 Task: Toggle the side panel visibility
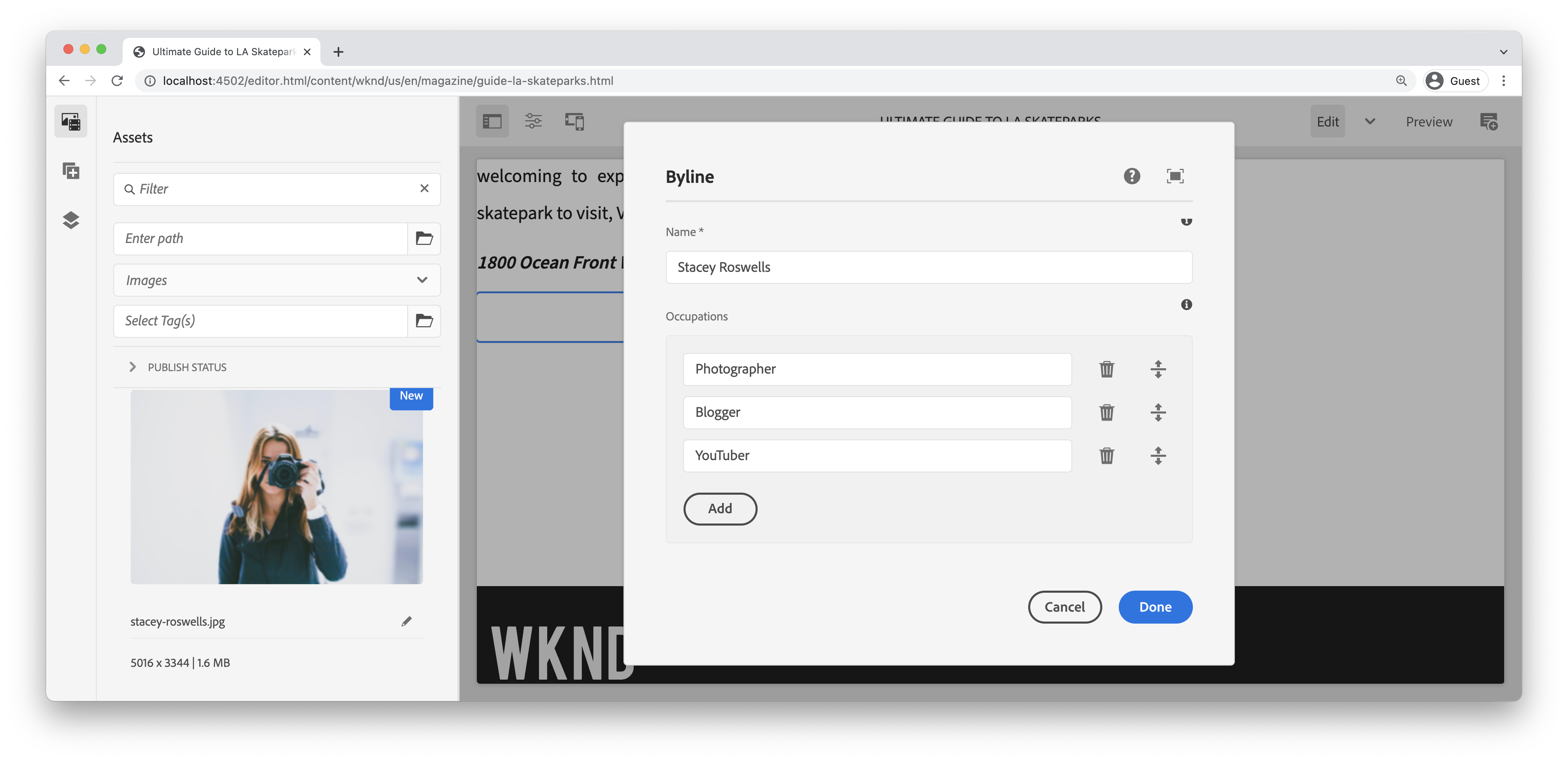click(x=492, y=122)
